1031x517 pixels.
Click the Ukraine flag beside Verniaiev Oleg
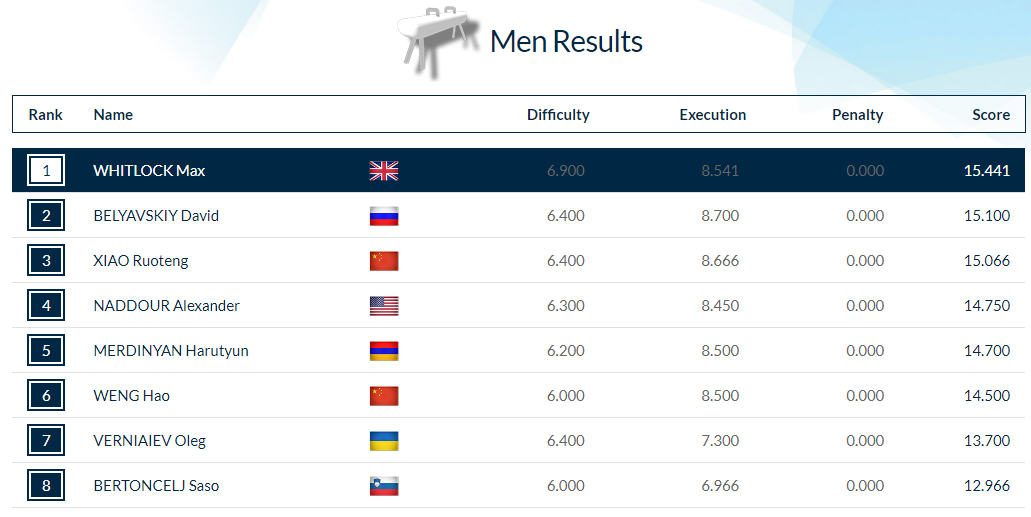tap(384, 441)
